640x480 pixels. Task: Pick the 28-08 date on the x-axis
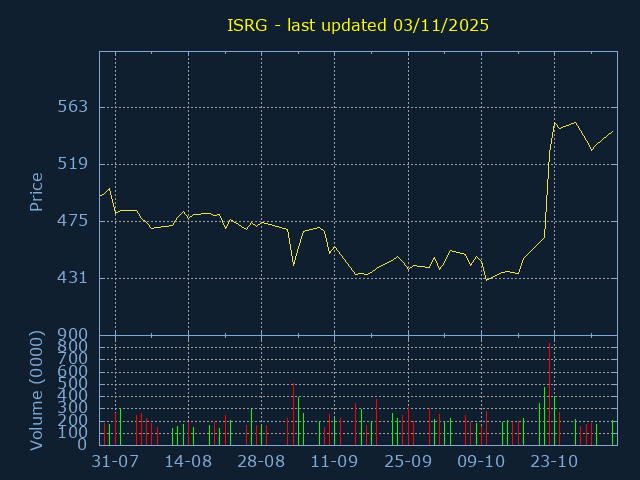pos(261,462)
